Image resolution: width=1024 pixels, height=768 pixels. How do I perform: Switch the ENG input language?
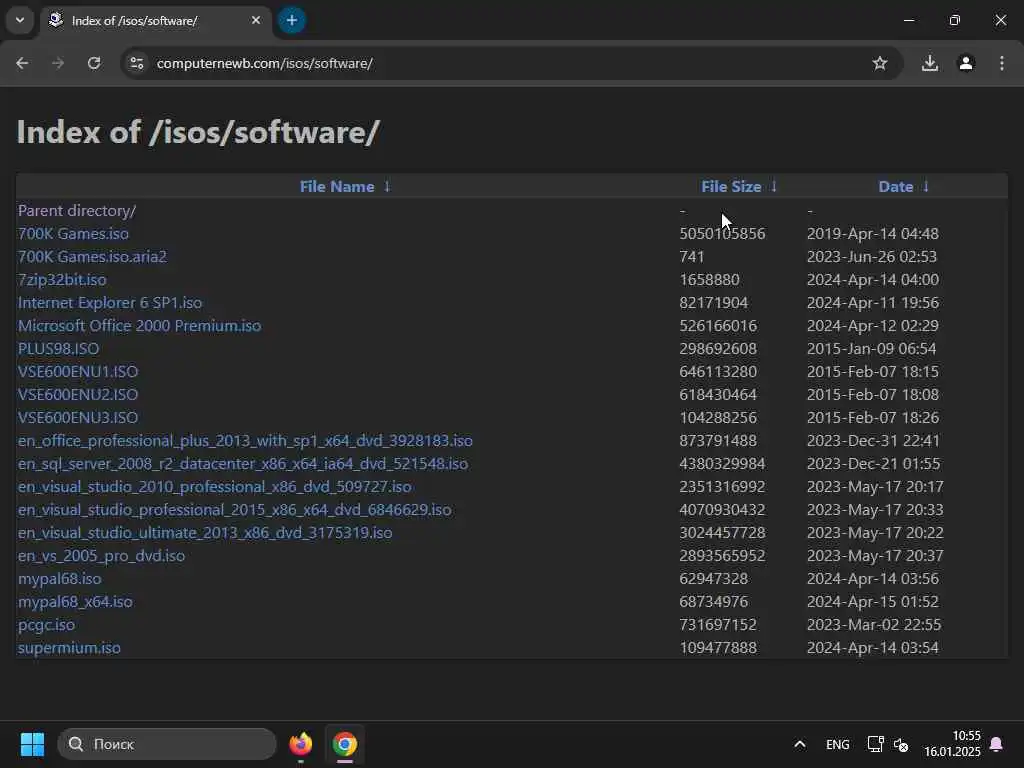point(837,744)
